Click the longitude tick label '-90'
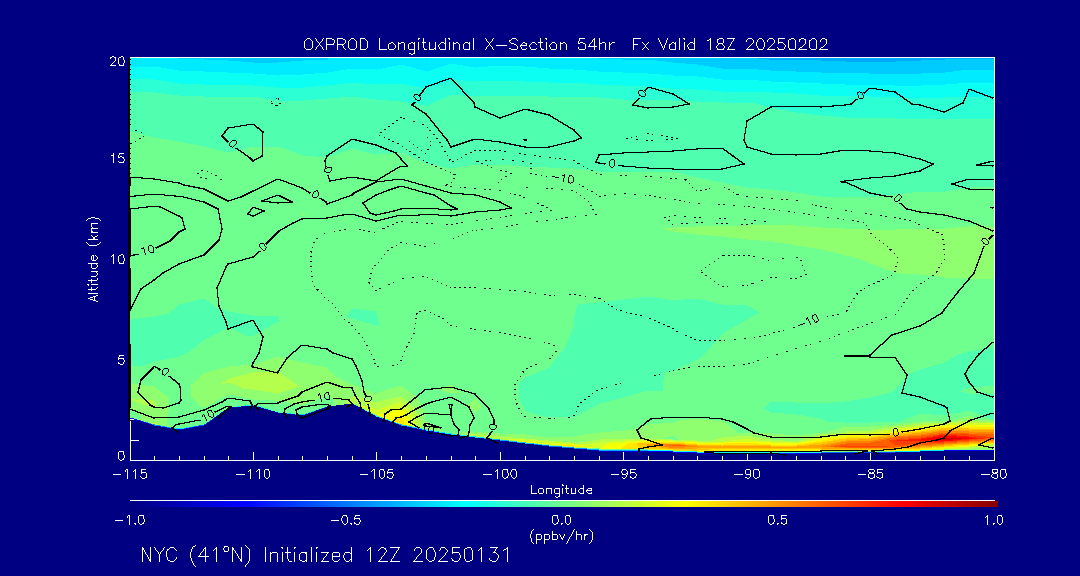This screenshot has height=576, width=1080. click(x=747, y=475)
